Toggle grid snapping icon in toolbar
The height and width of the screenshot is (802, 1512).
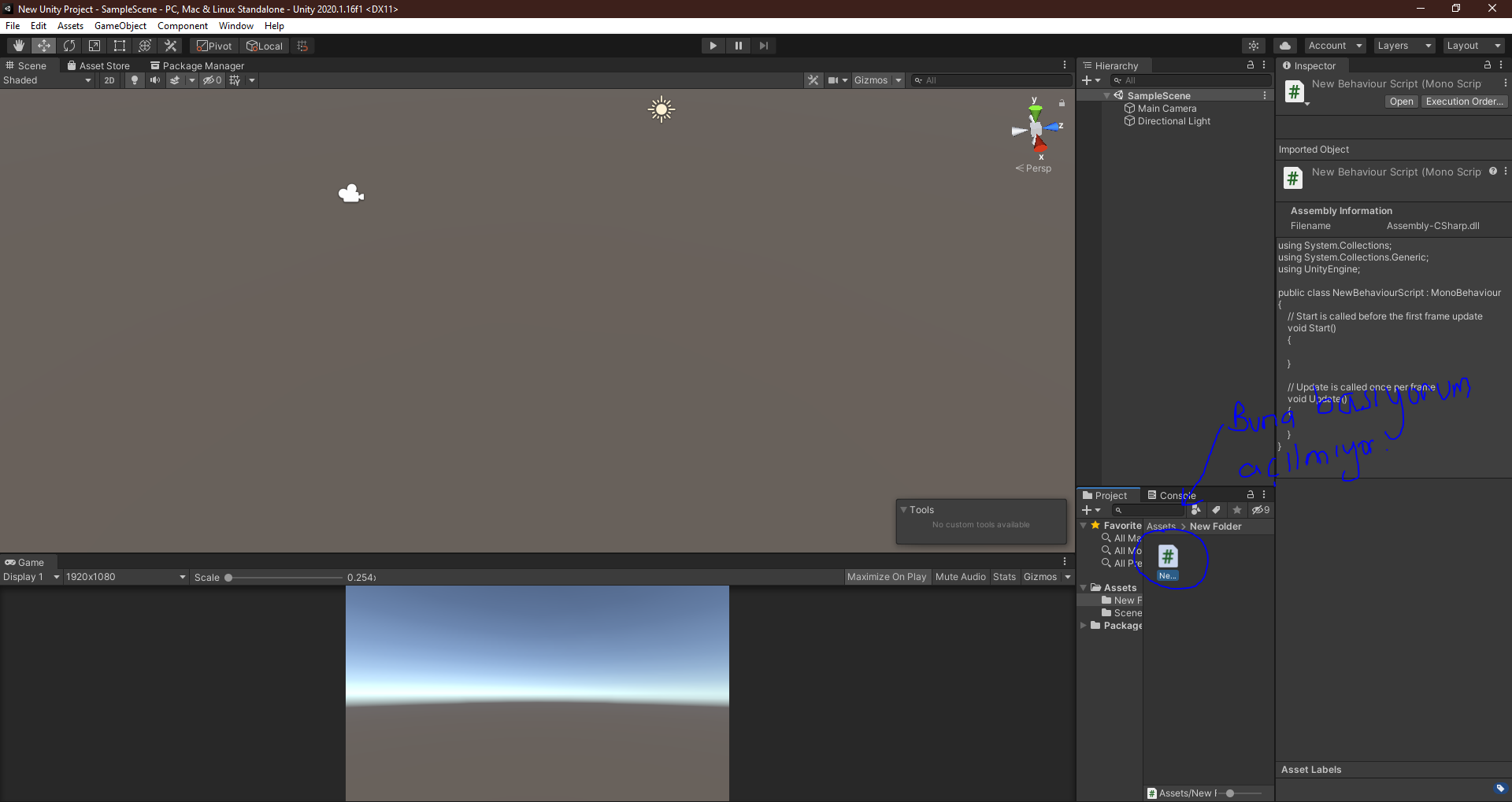[x=302, y=46]
